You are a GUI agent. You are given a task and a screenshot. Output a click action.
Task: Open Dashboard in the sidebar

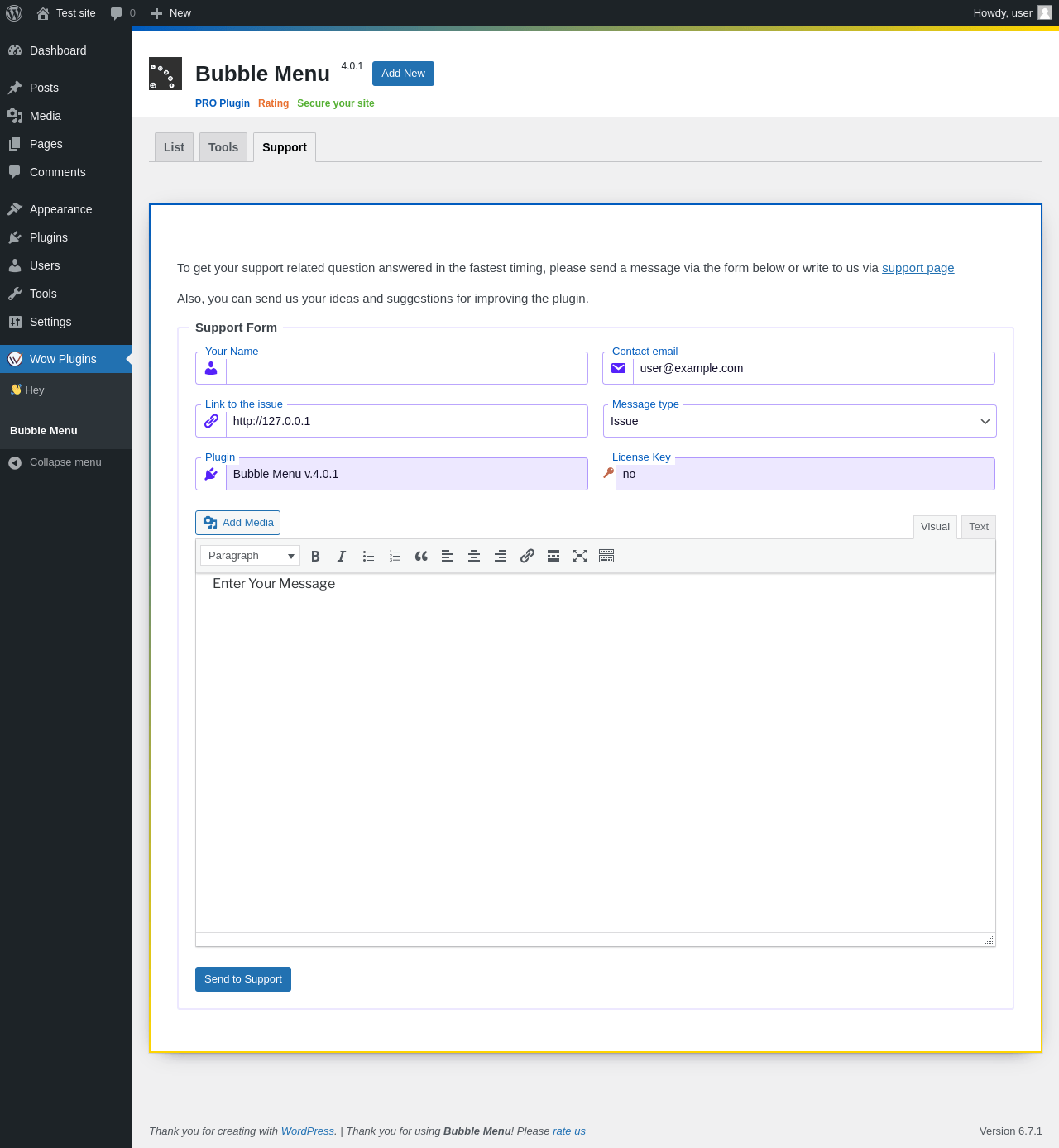point(66,50)
